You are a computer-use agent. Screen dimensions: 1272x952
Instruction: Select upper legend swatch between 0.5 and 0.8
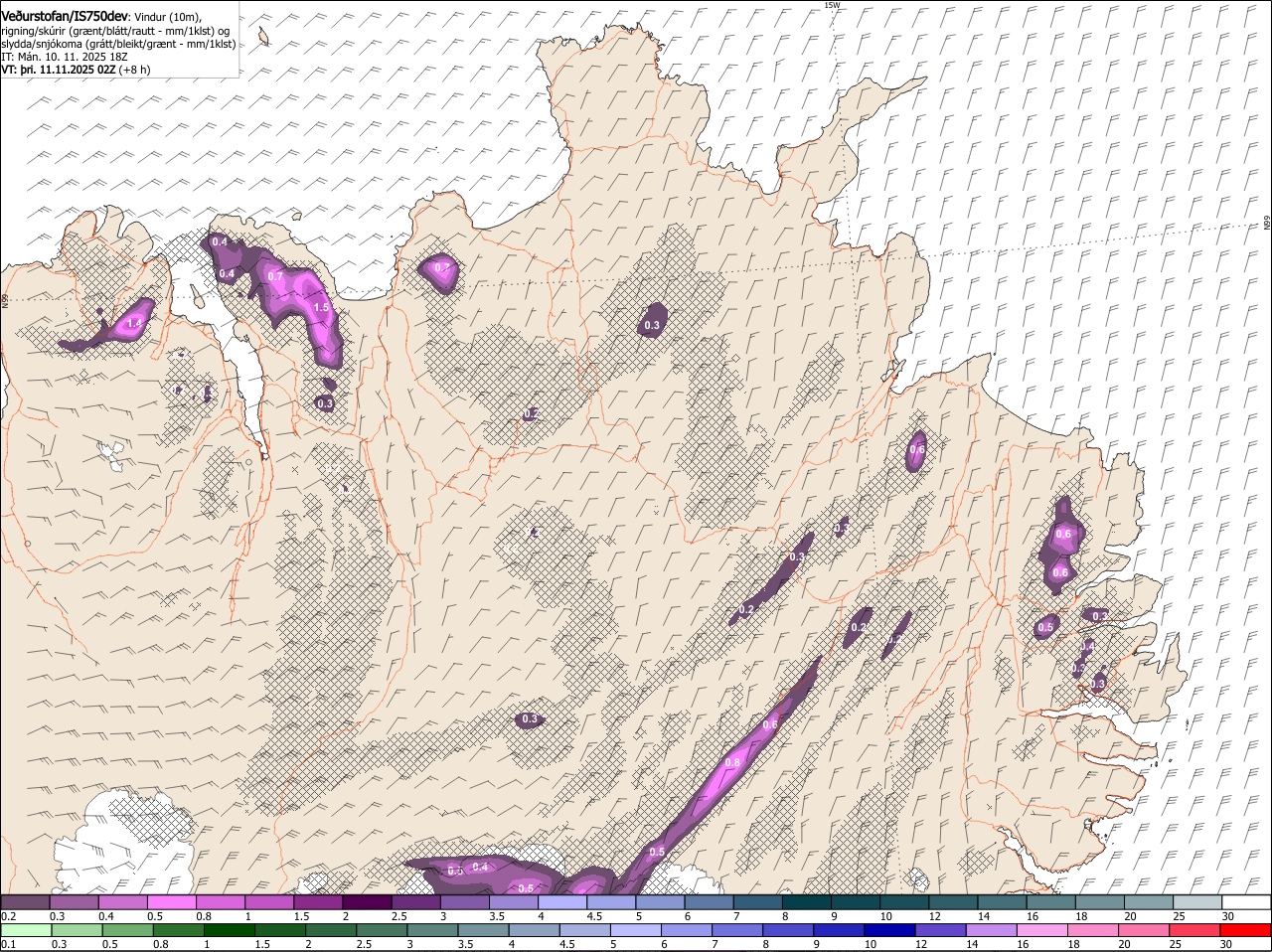171,902
